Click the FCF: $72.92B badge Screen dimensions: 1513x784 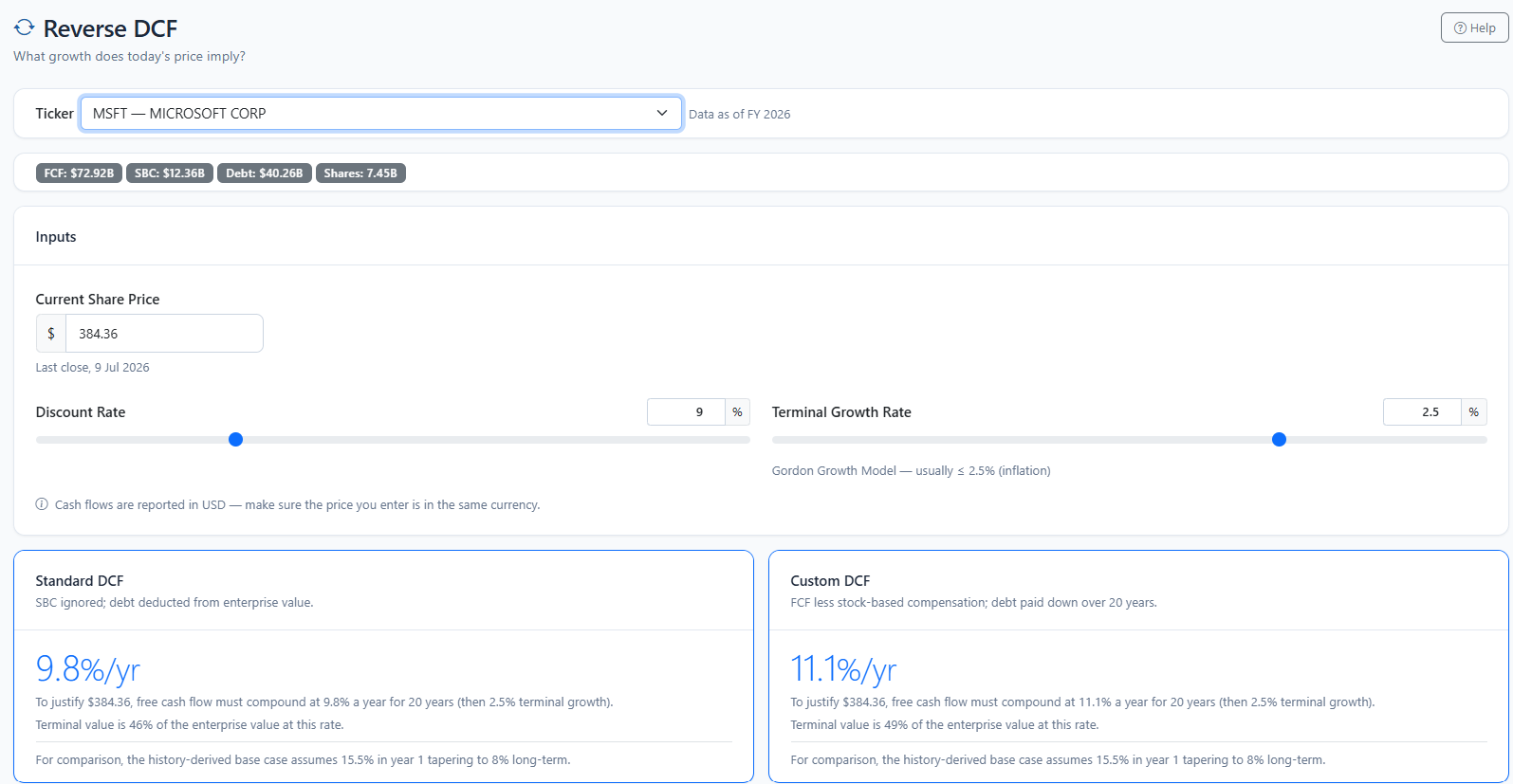(x=79, y=173)
